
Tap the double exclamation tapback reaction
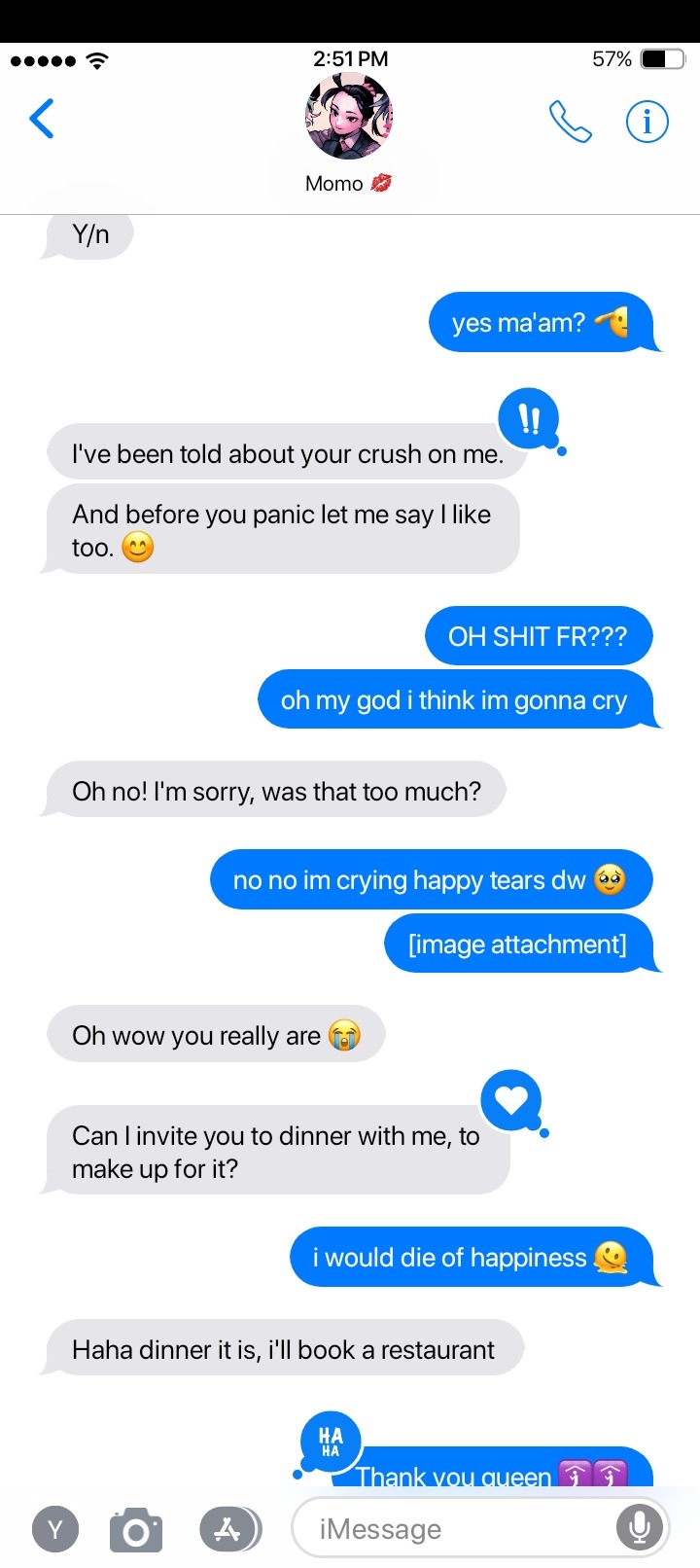coord(528,419)
